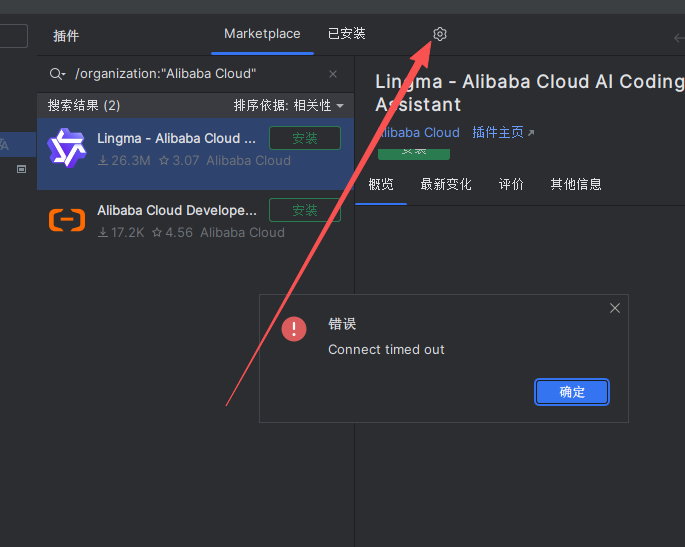Click the 错误 dialog title
The image size is (685, 547).
point(342,324)
